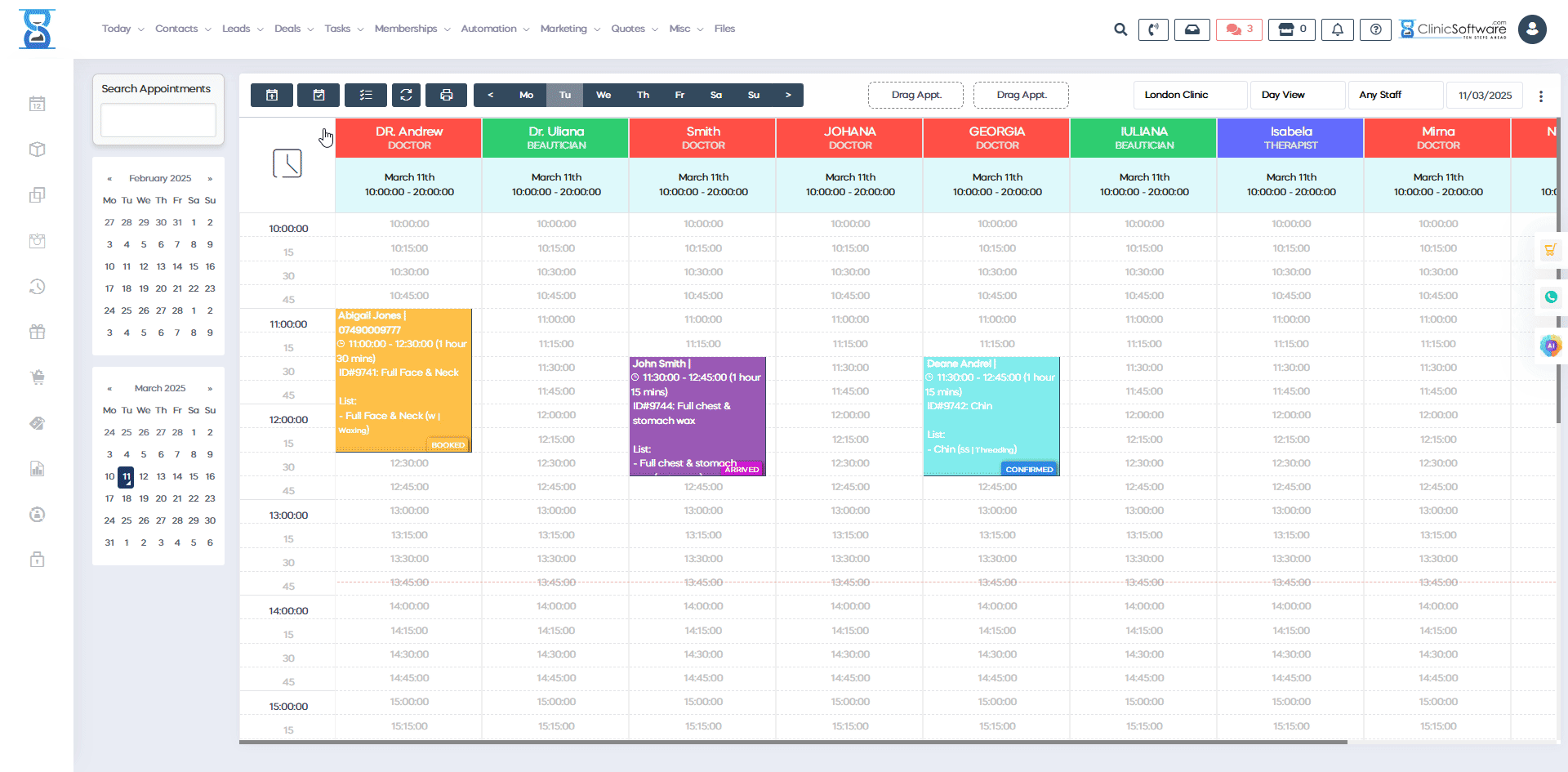Open the shopping cart showing 0 items

1291,29
